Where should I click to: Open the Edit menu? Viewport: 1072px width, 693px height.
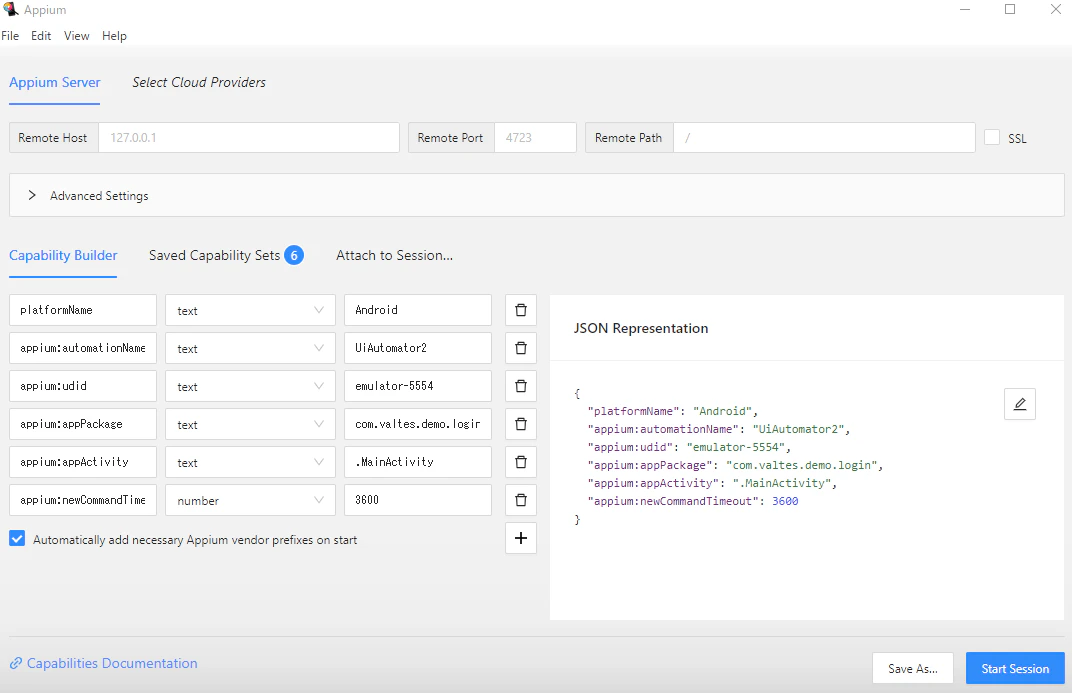click(x=41, y=36)
